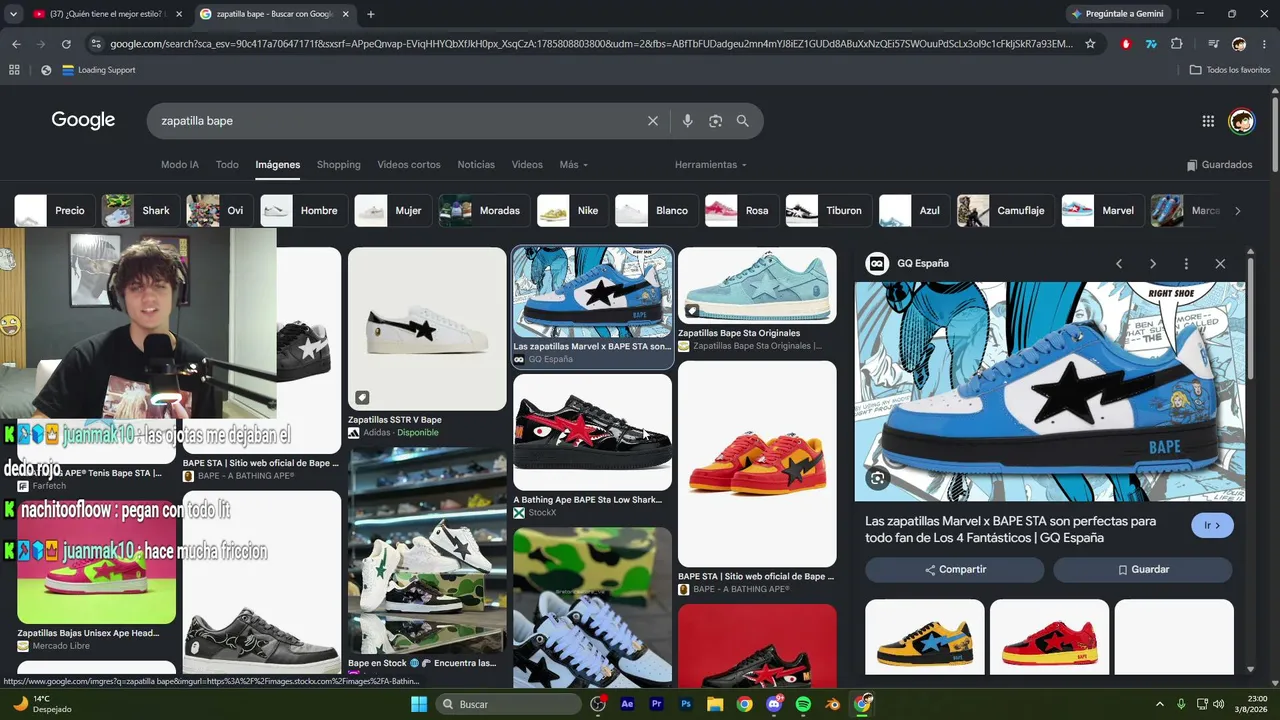Open the Videos results tab

coord(527,165)
